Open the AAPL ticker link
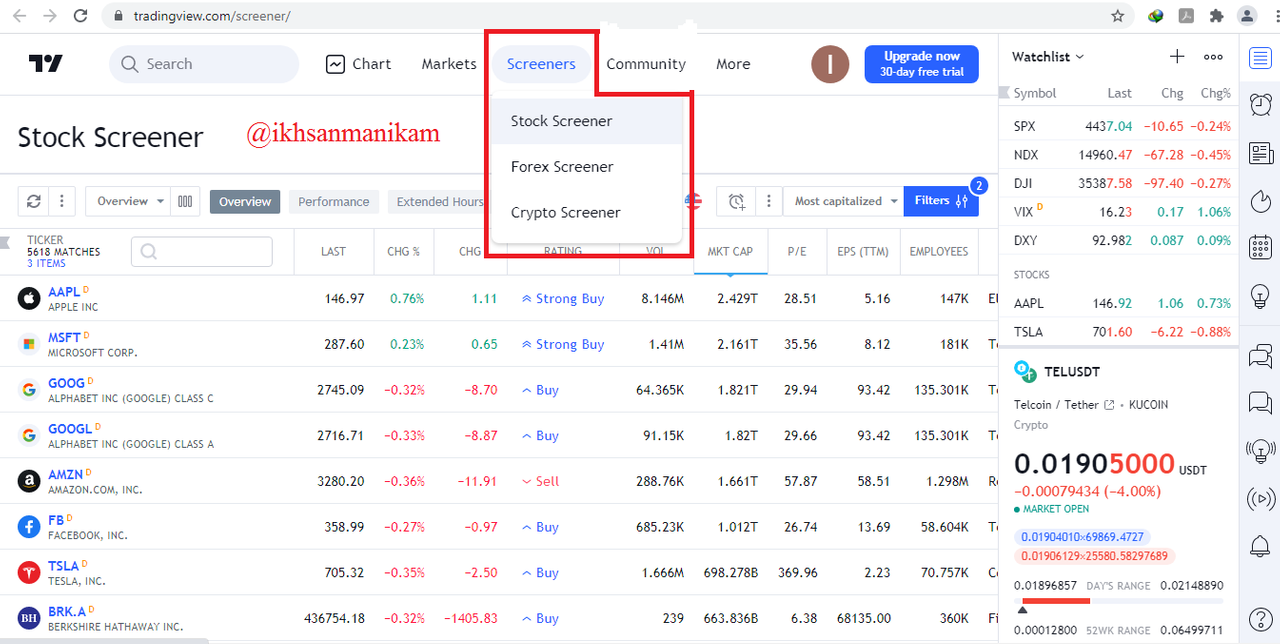The width and height of the screenshot is (1280, 644). tap(64, 291)
